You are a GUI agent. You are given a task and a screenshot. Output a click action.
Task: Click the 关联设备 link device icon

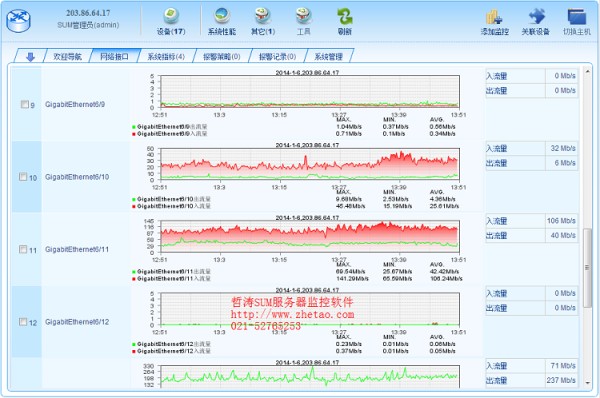(x=536, y=17)
